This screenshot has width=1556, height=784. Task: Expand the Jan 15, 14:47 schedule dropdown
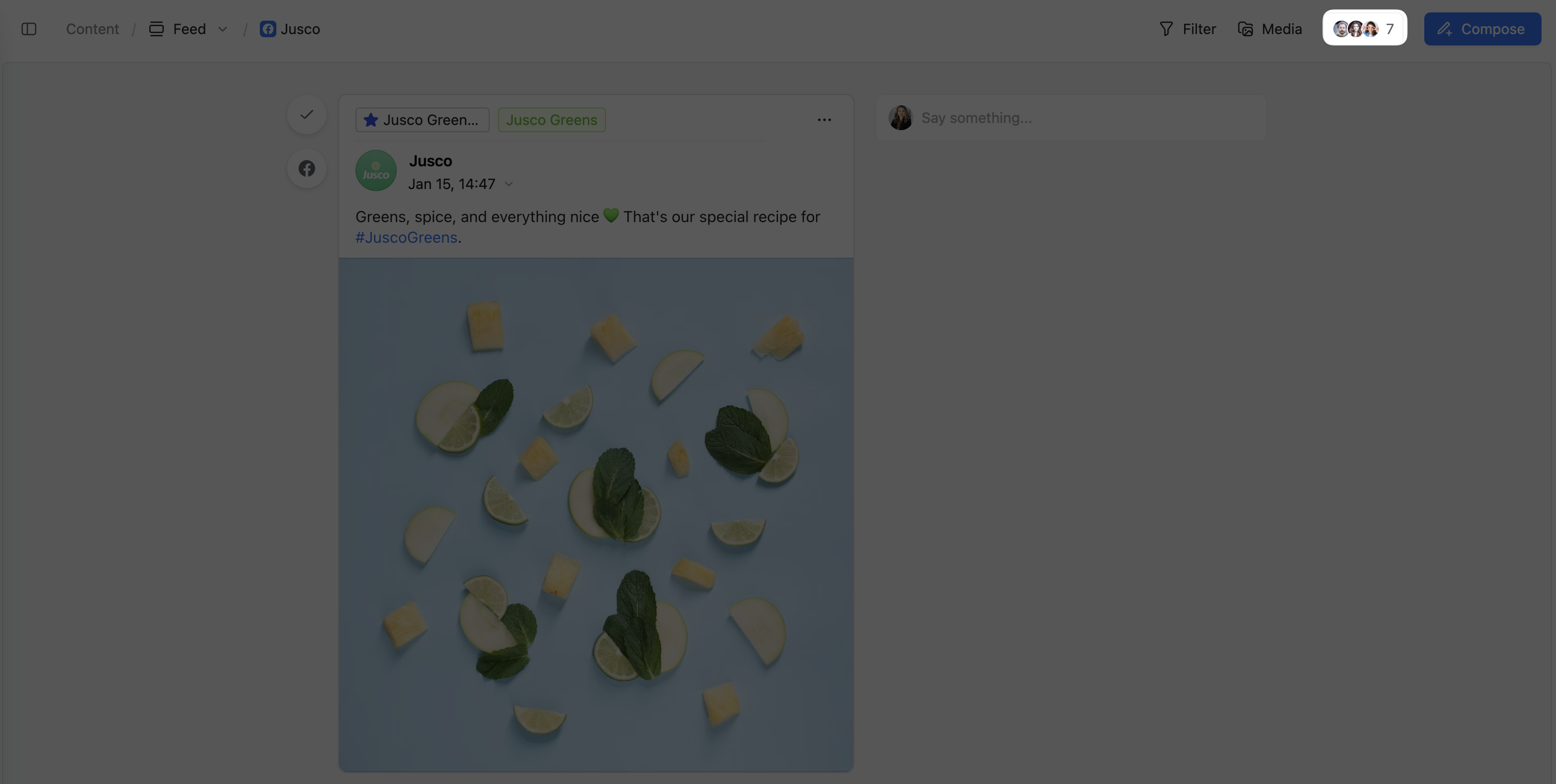(509, 184)
